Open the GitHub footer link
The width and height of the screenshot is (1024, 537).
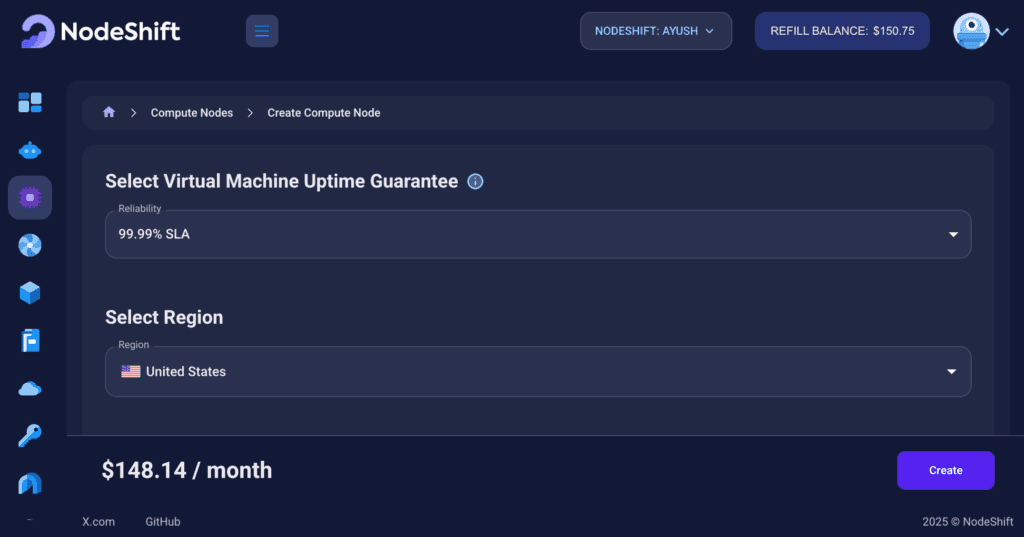[x=163, y=521]
